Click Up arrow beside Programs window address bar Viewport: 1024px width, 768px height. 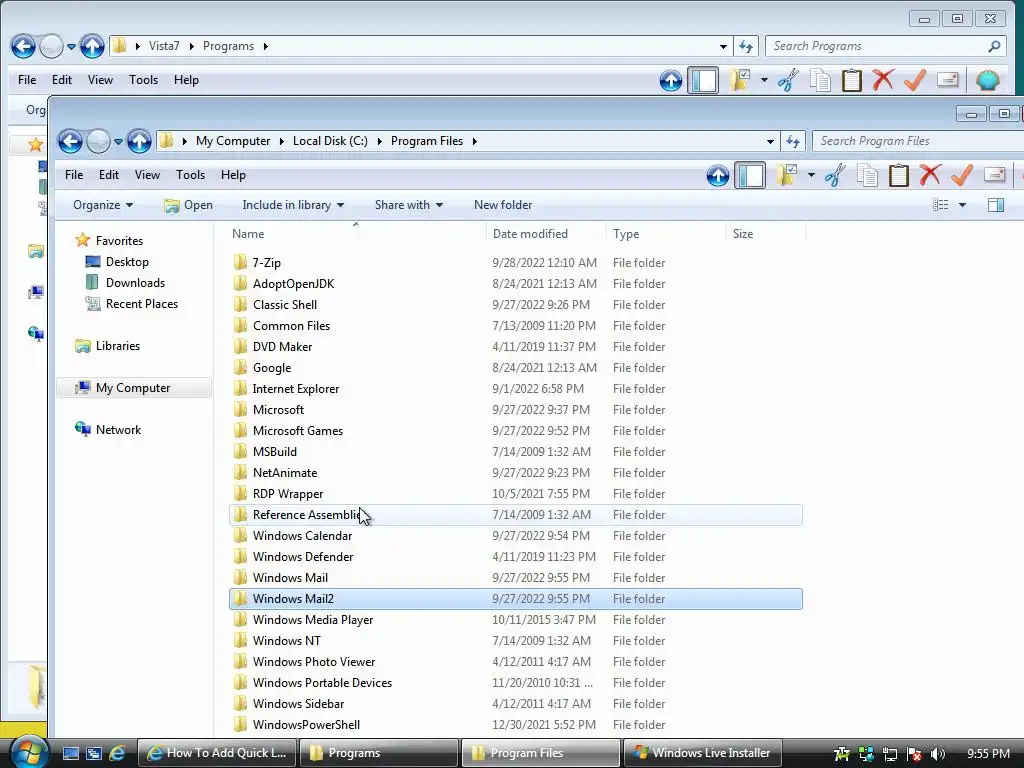click(92, 46)
